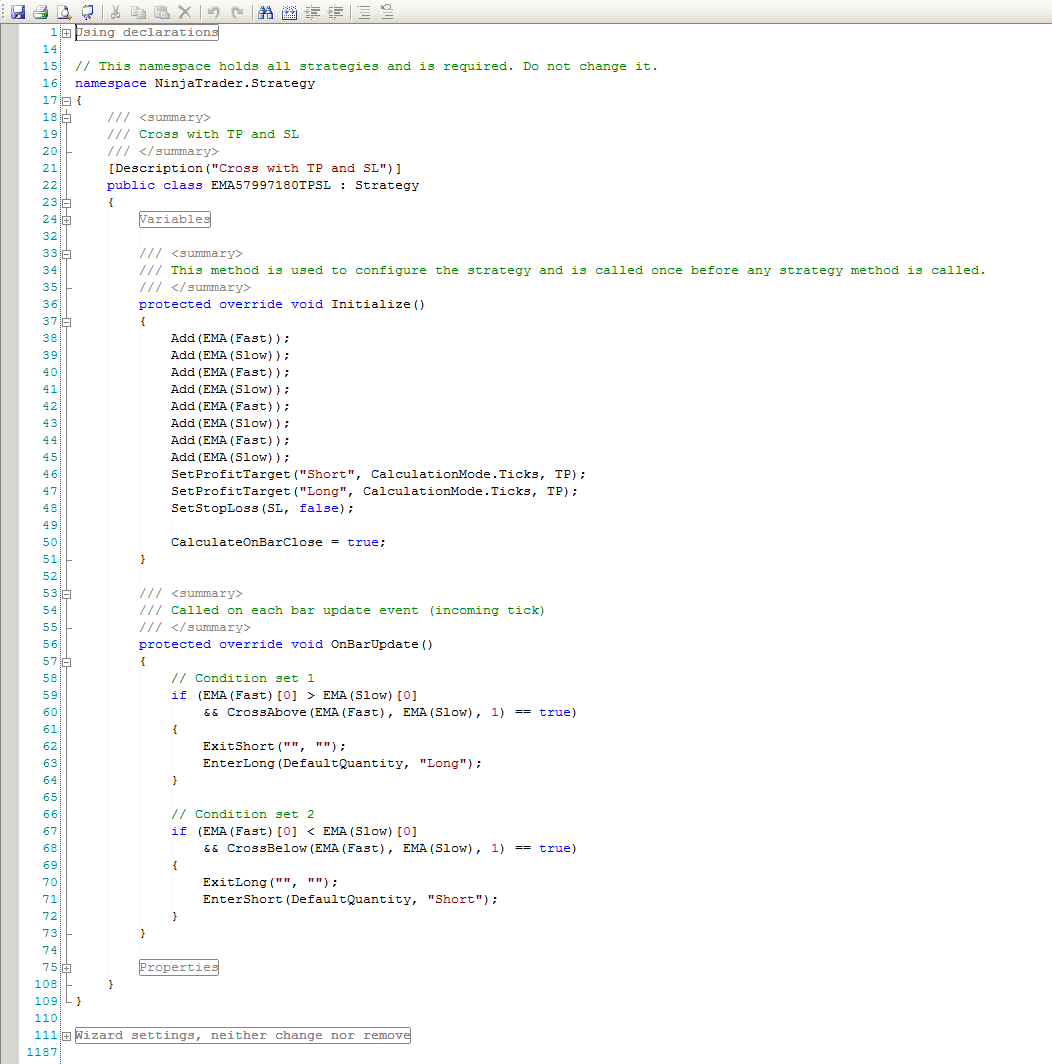This screenshot has height=1064, width=1052.
Task: Click 'ExitShort("", "");' on line 62
Action: (x=274, y=746)
